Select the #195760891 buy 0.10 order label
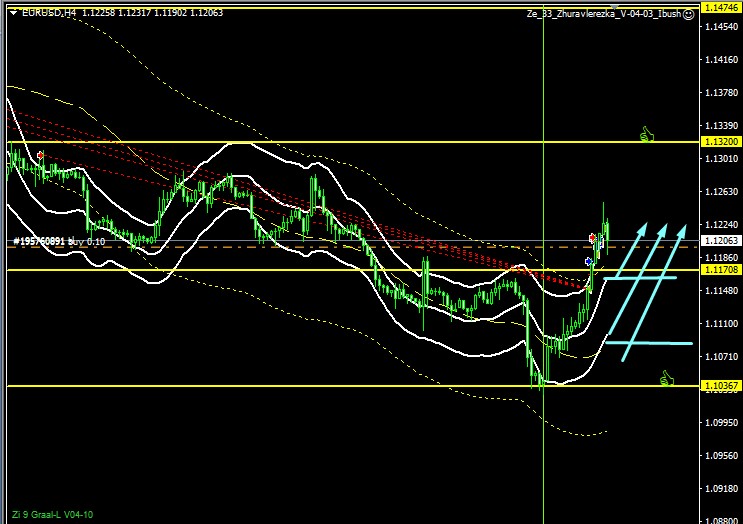 tap(58, 241)
